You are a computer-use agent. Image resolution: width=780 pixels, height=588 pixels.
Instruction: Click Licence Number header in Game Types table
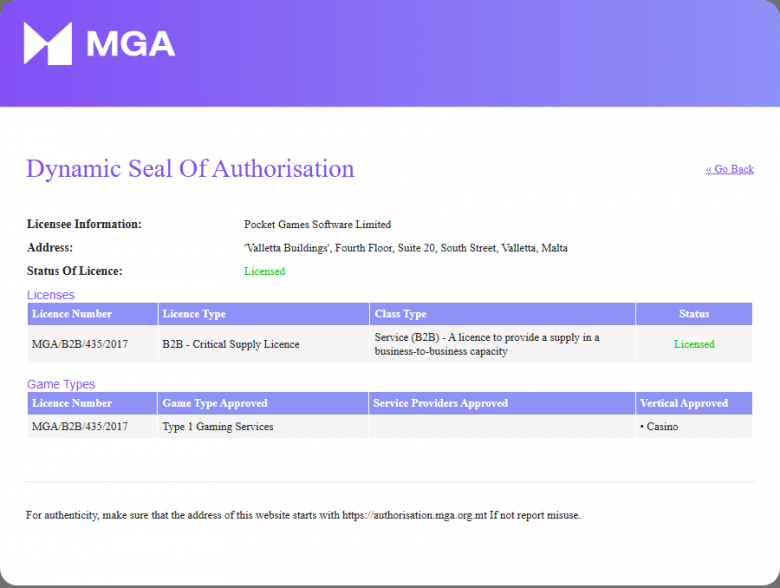click(92, 403)
